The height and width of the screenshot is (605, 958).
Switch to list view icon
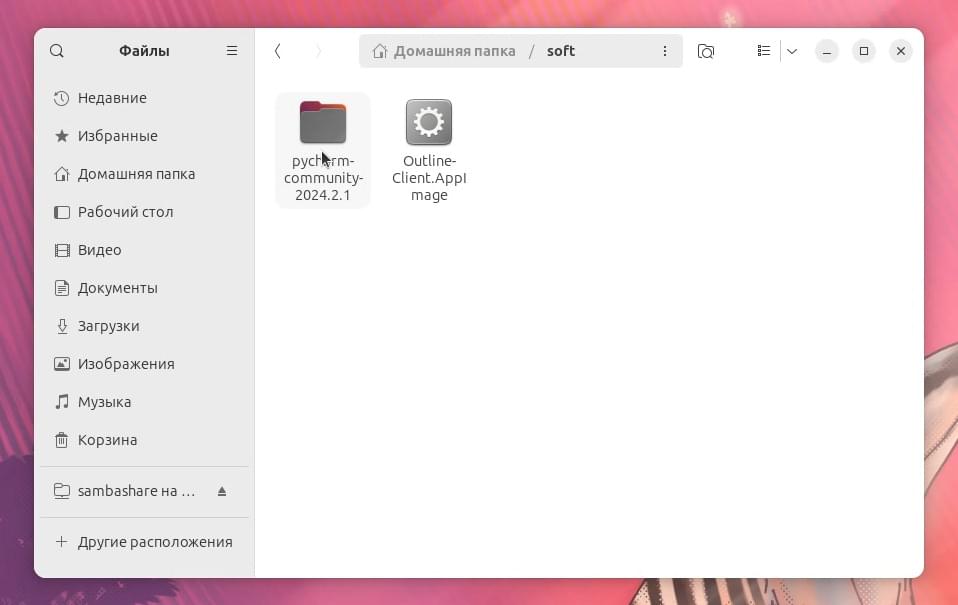coord(764,51)
